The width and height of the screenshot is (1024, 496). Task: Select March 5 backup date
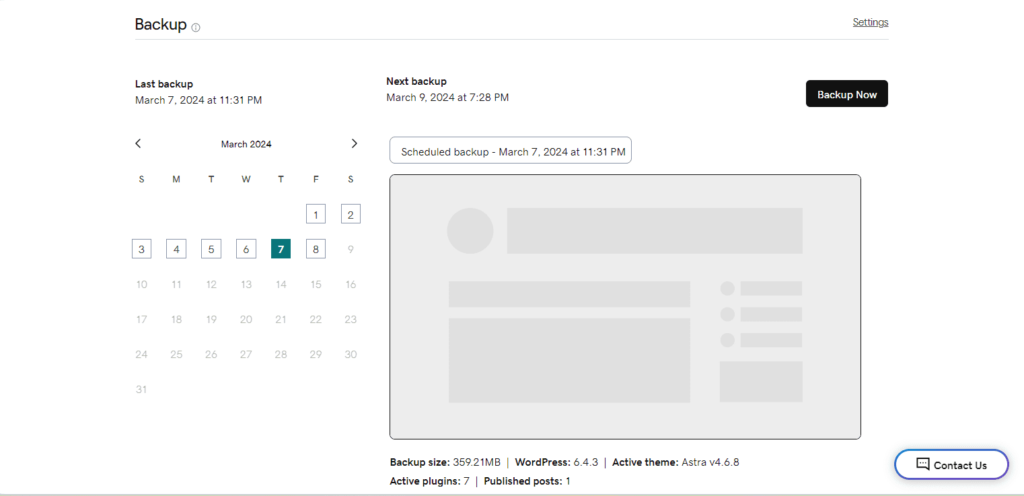[211, 249]
